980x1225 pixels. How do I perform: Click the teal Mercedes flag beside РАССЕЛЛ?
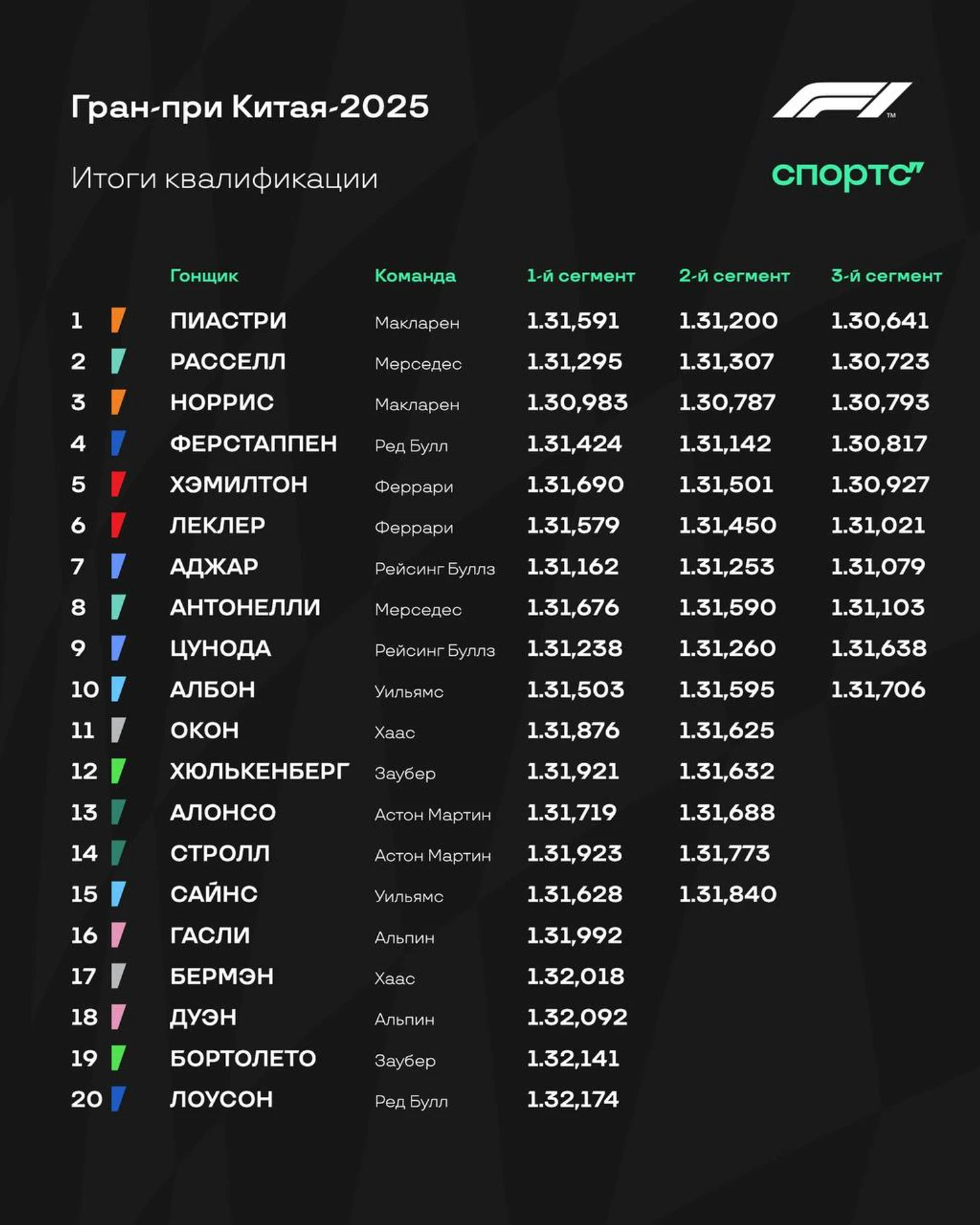click(x=118, y=361)
